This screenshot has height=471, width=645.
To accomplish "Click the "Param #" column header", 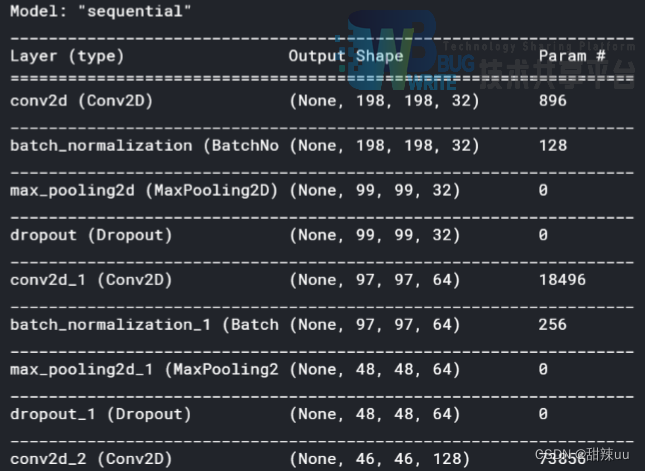I will (572, 56).
